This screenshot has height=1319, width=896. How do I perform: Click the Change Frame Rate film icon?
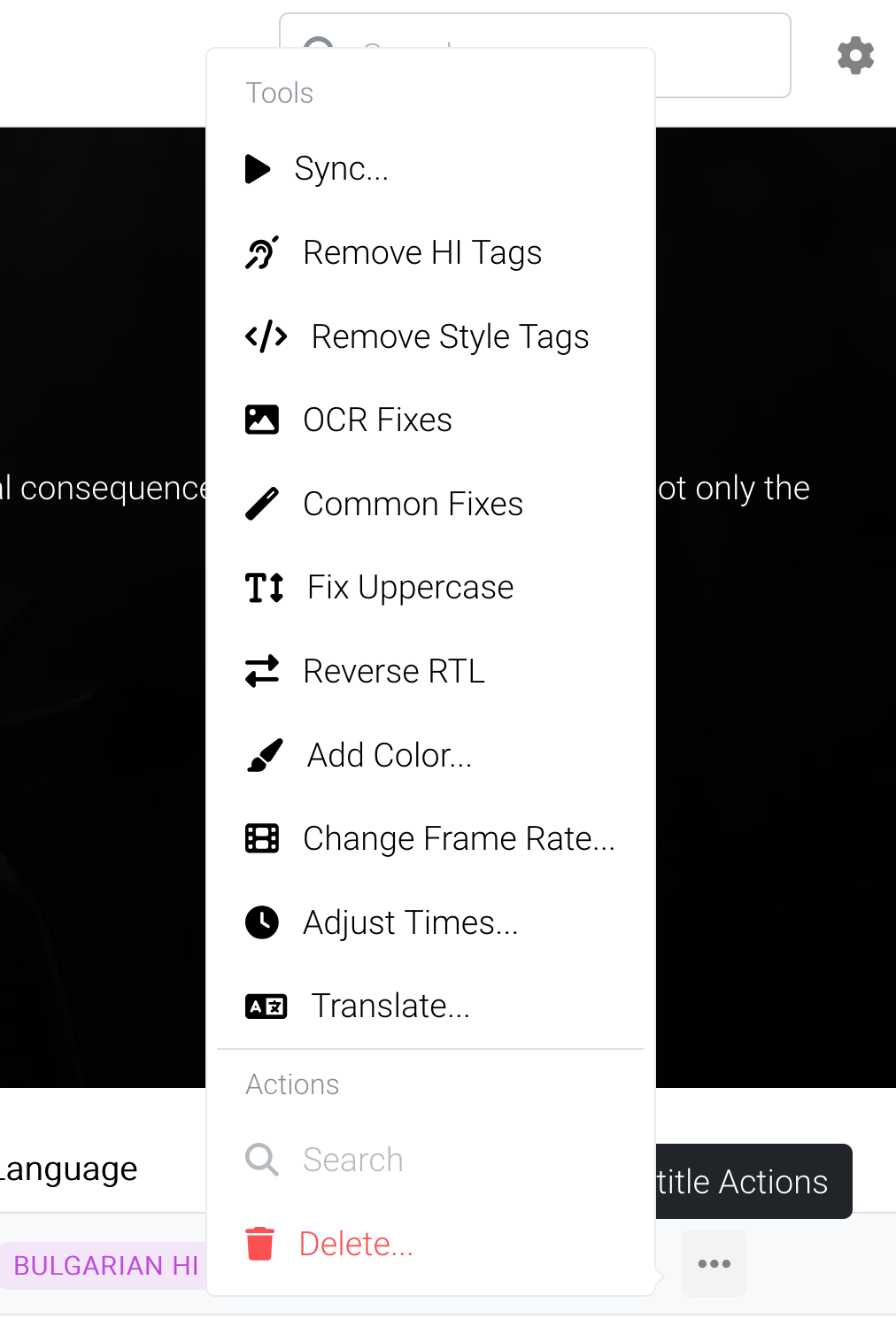tap(262, 838)
